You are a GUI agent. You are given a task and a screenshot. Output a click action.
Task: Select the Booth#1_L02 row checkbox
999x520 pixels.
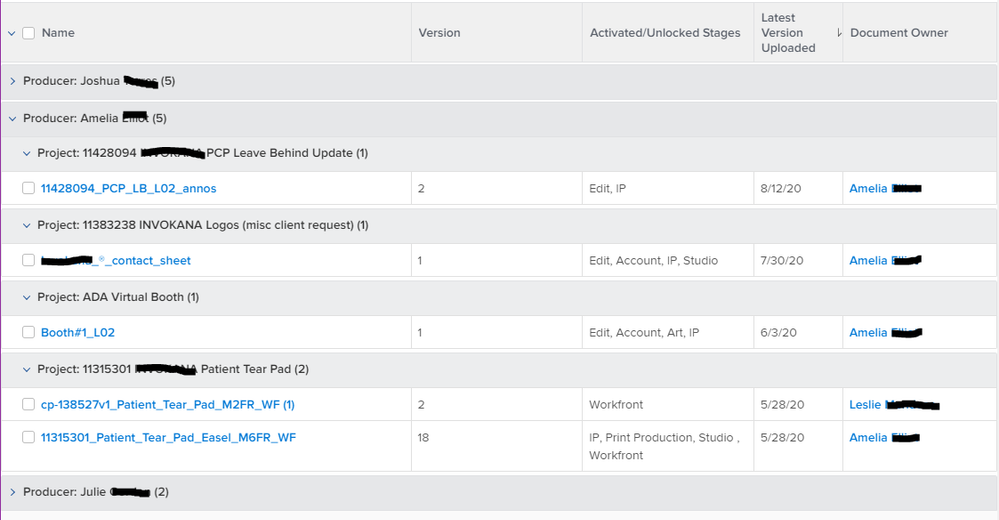(x=29, y=332)
